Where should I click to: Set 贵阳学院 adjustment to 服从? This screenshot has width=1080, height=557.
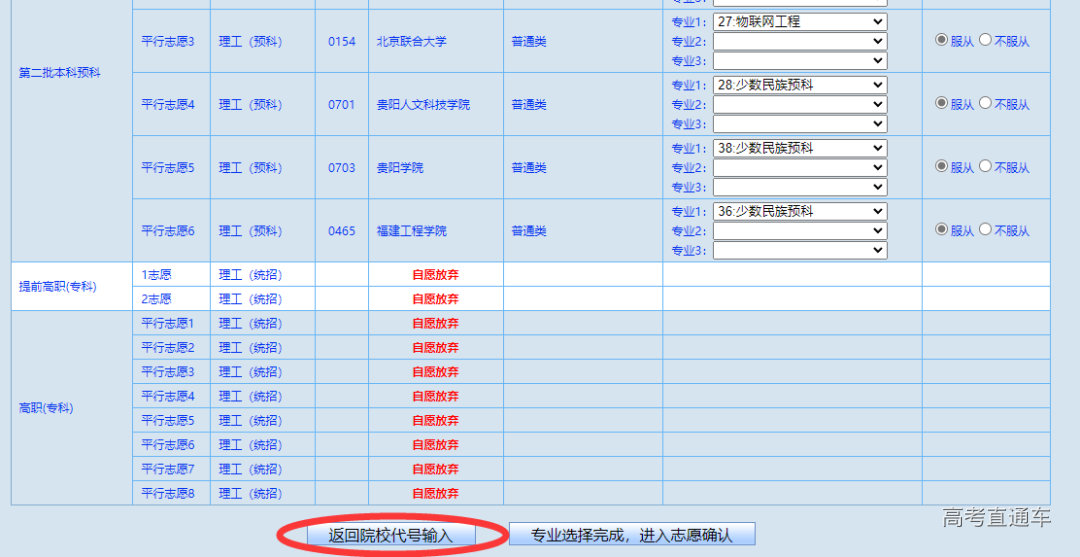click(x=941, y=166)
